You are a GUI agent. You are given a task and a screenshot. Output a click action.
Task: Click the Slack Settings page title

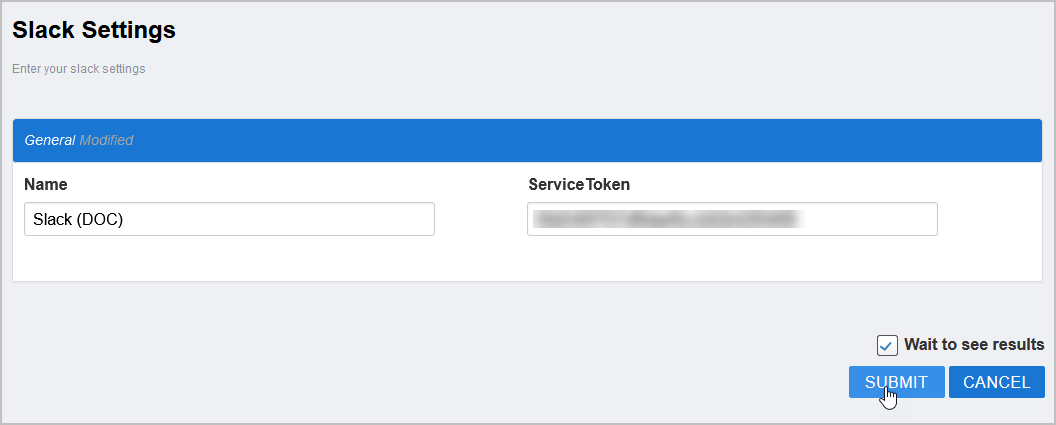click(94, 31)
